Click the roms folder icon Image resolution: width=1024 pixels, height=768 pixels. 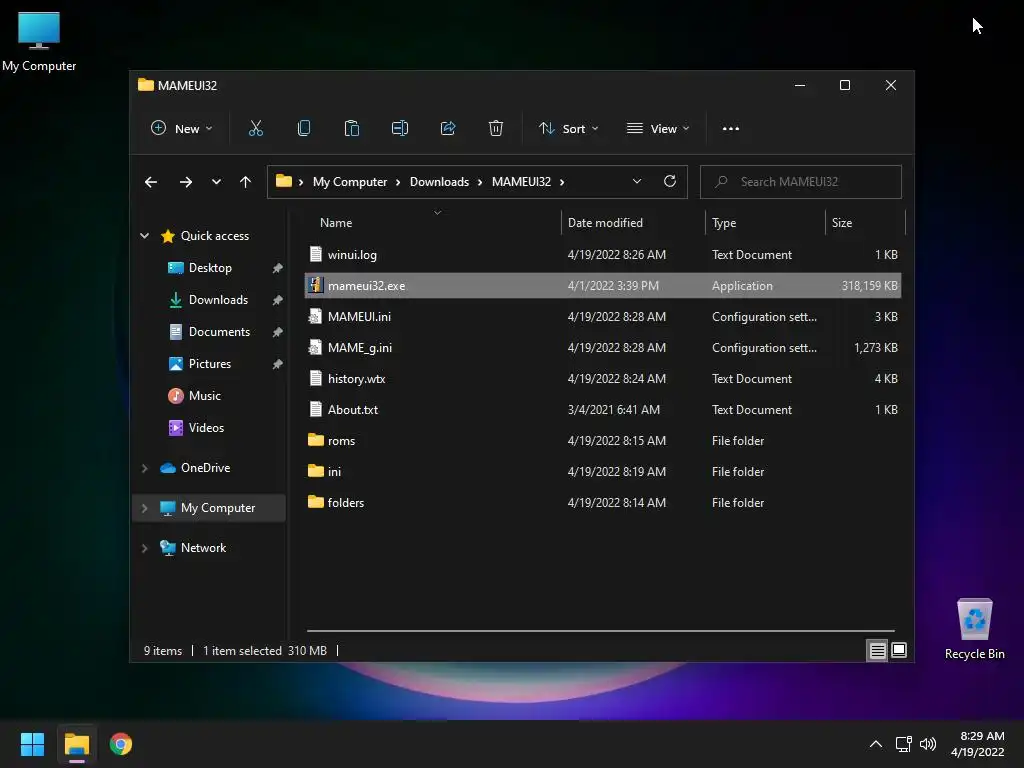[x=316, y=440]
